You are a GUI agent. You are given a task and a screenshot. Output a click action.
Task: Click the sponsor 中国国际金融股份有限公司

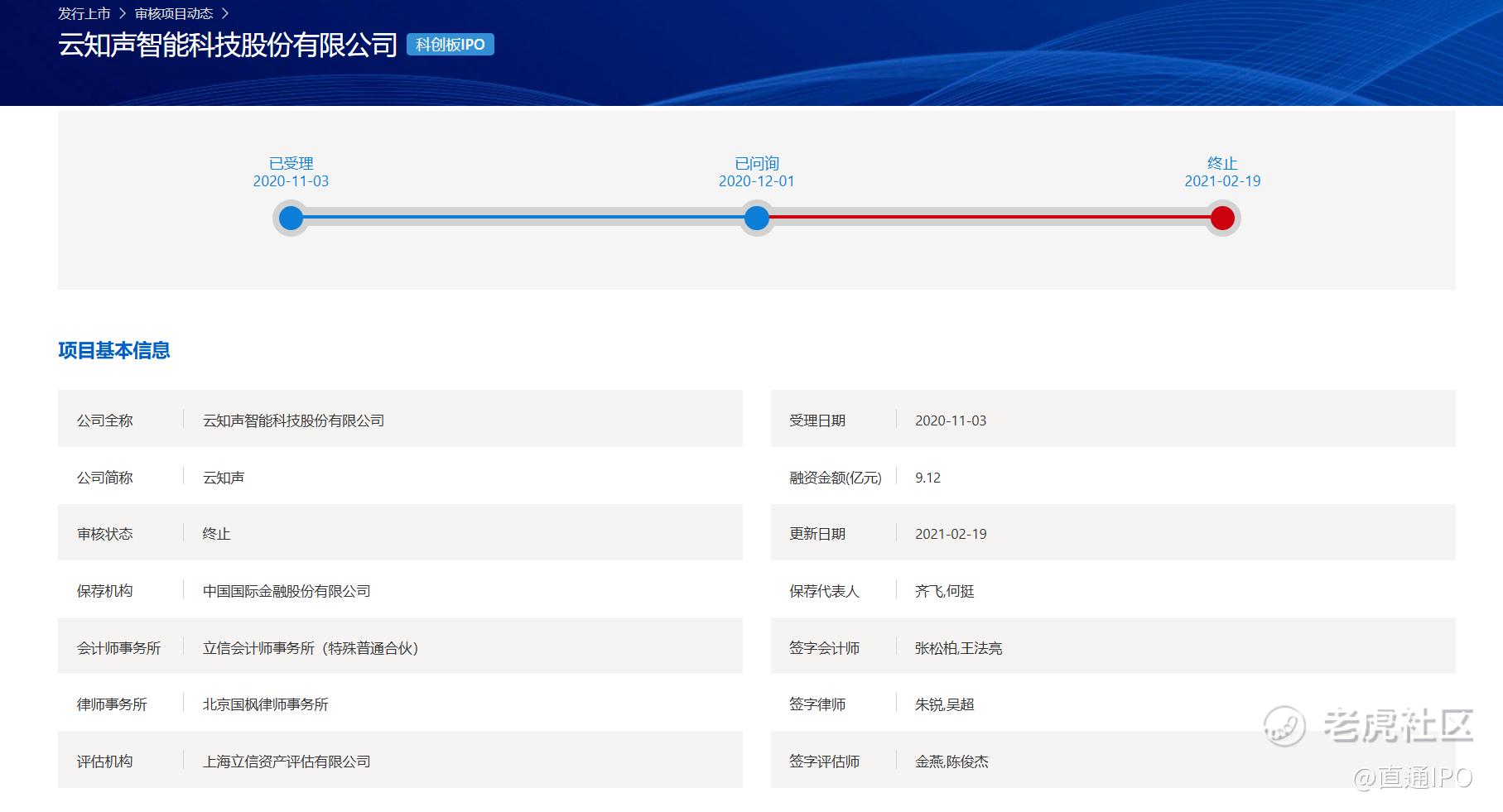coord(287,591)
